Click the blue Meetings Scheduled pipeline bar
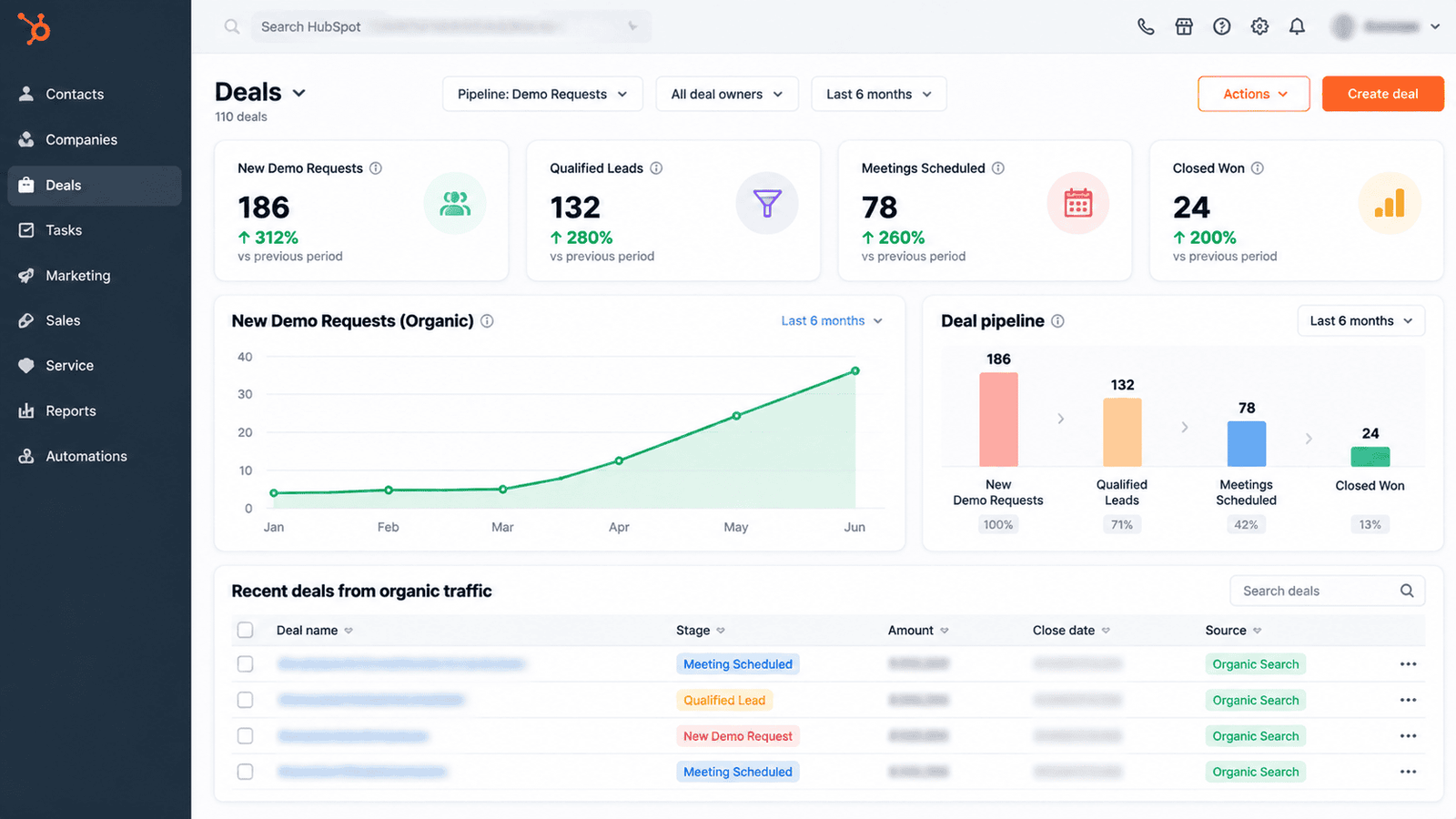The height and width of the screenshot is (819, 1456). [1247, 444]
